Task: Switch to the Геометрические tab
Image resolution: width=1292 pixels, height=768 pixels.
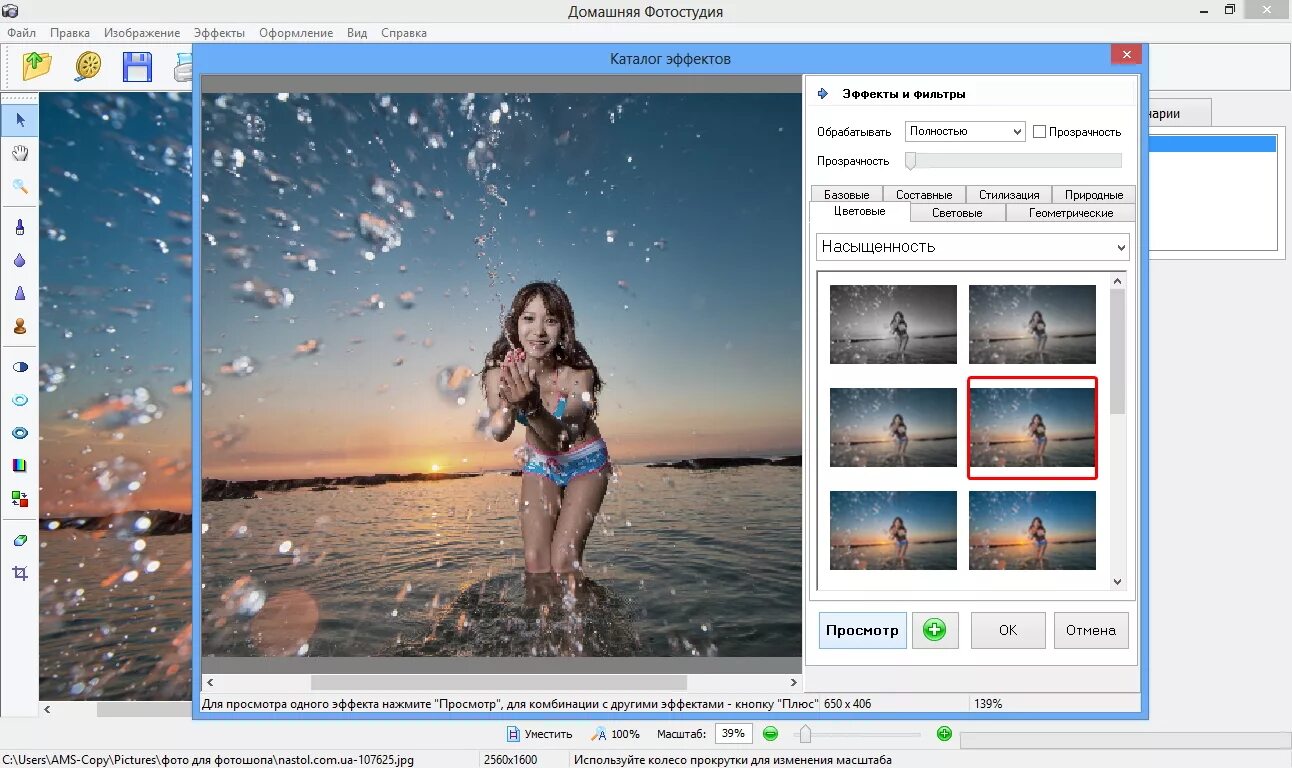Action: (x=1071, y=213)
